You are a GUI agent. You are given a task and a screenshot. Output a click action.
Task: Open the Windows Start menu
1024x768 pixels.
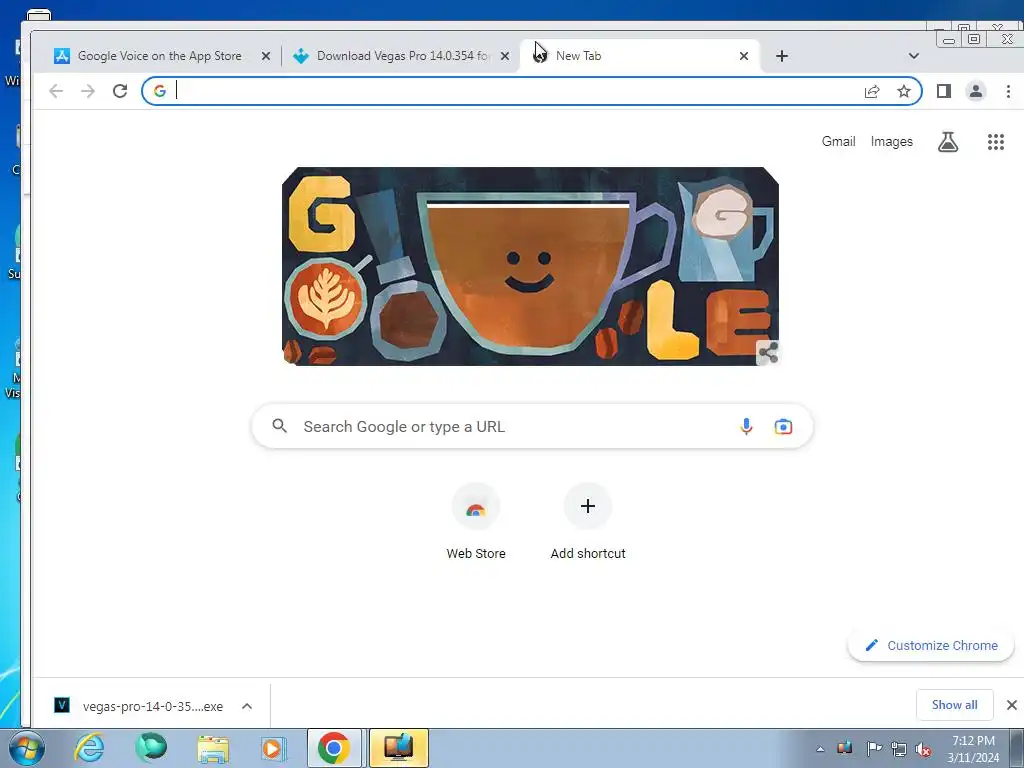(x=27, y=748)
